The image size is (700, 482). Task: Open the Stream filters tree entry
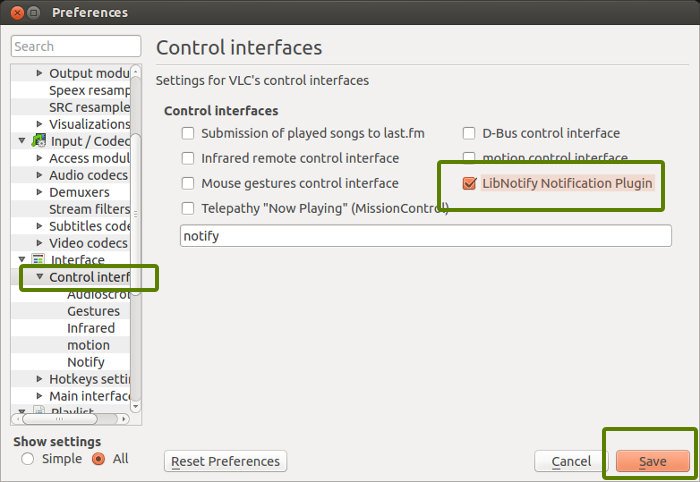pos(90,209)
